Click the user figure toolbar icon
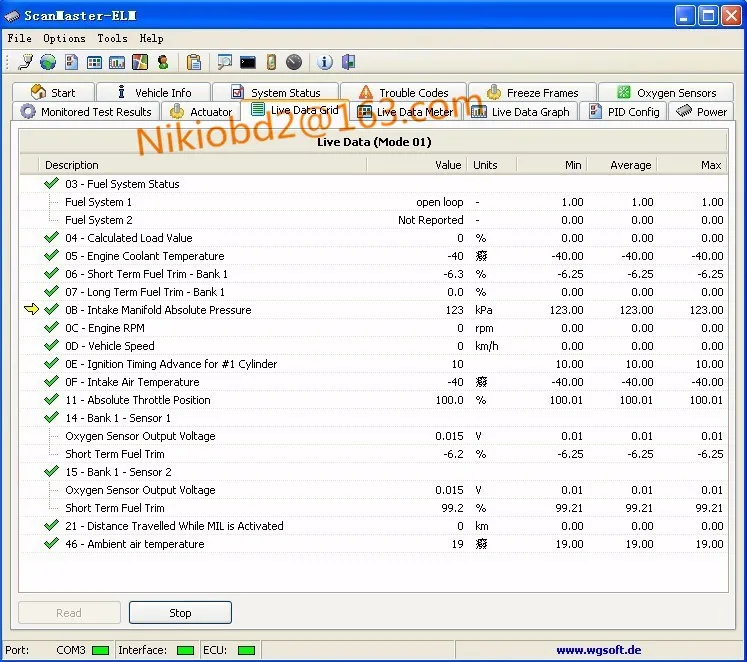The width and height of the screenshot is (747, 662). click(163, 62)
